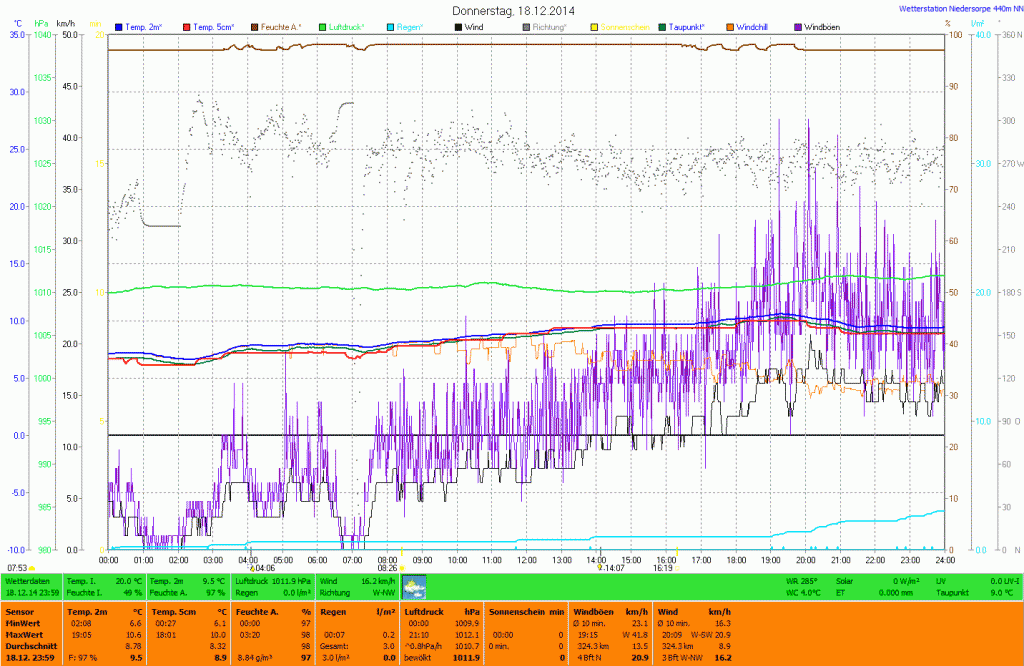The height and width of the screenshot is (666, 1024).
Task: Select the Wetterdaten header in the green panel
Action: click(27, 580)
